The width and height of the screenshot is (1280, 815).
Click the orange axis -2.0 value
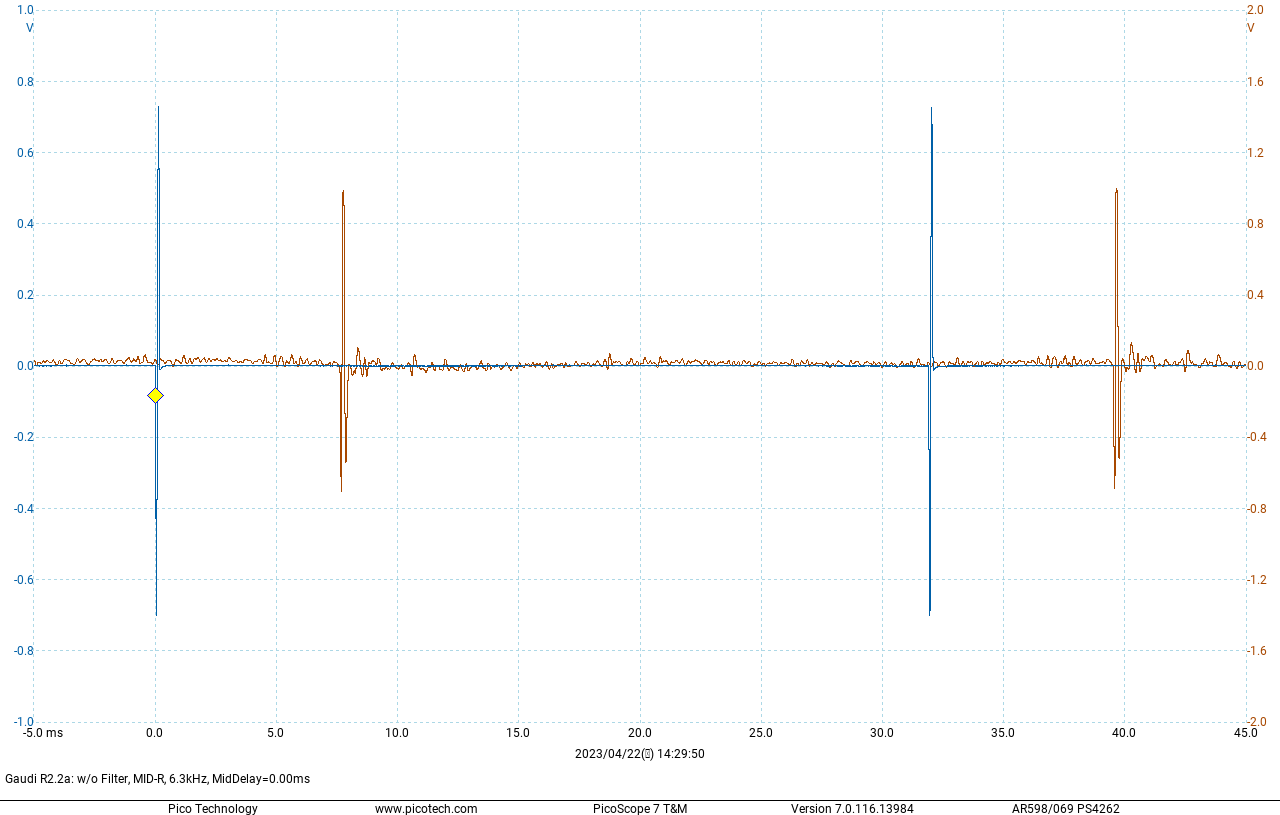1257,722
